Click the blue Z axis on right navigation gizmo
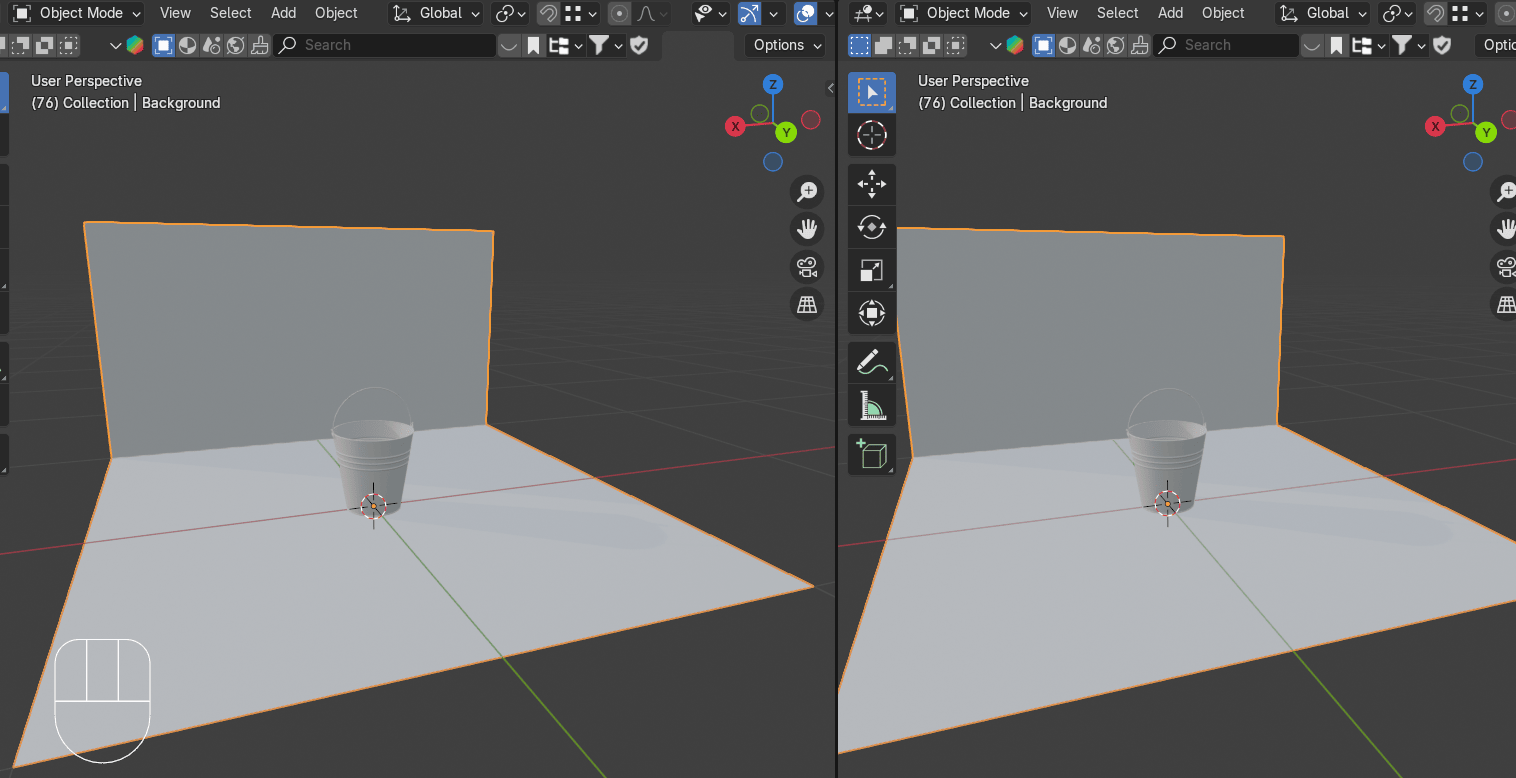 1472,84
